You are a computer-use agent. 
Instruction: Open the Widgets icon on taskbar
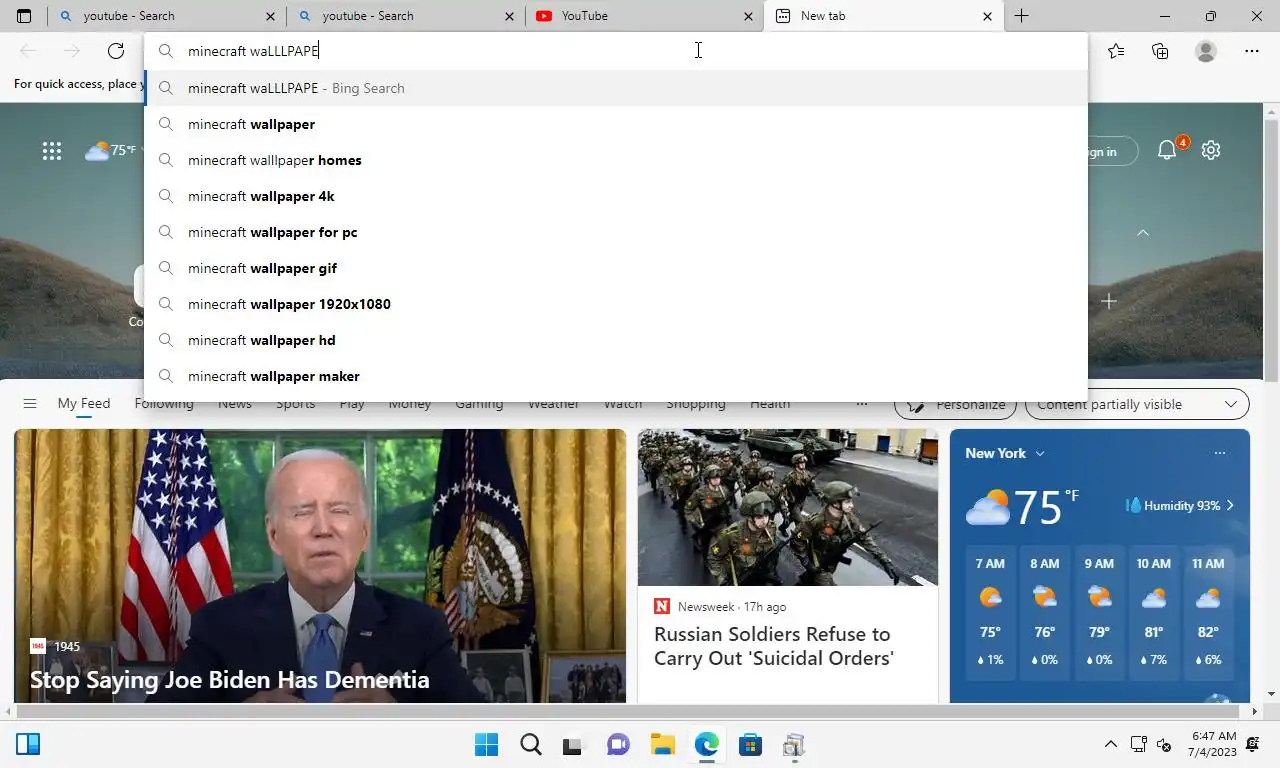(28, 744)
